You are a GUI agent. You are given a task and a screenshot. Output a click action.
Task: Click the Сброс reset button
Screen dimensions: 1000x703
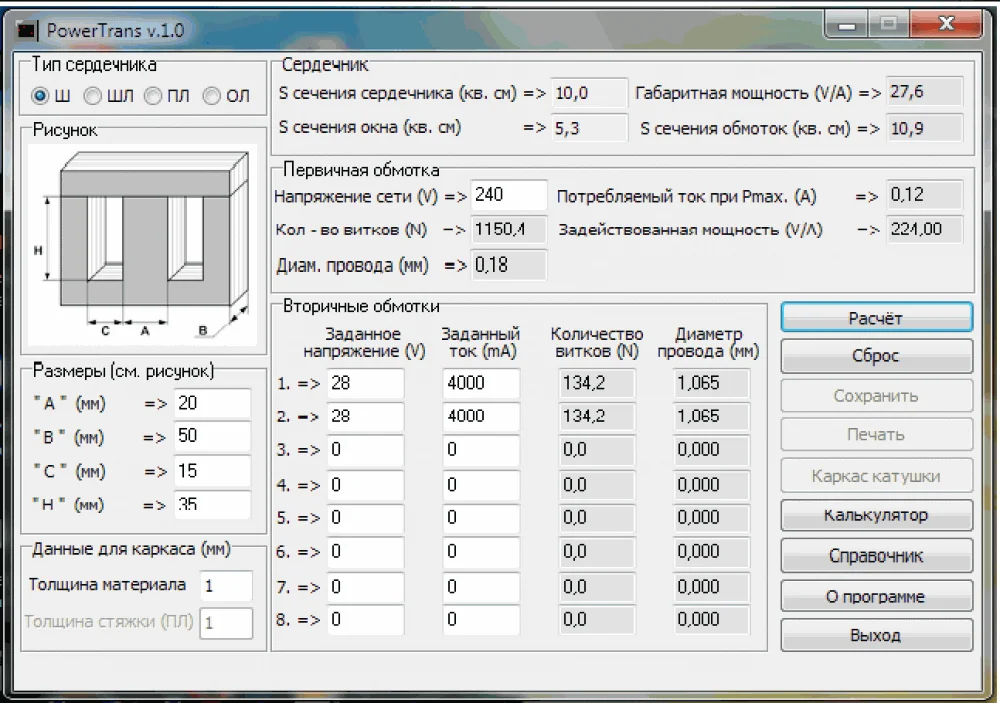876,356
